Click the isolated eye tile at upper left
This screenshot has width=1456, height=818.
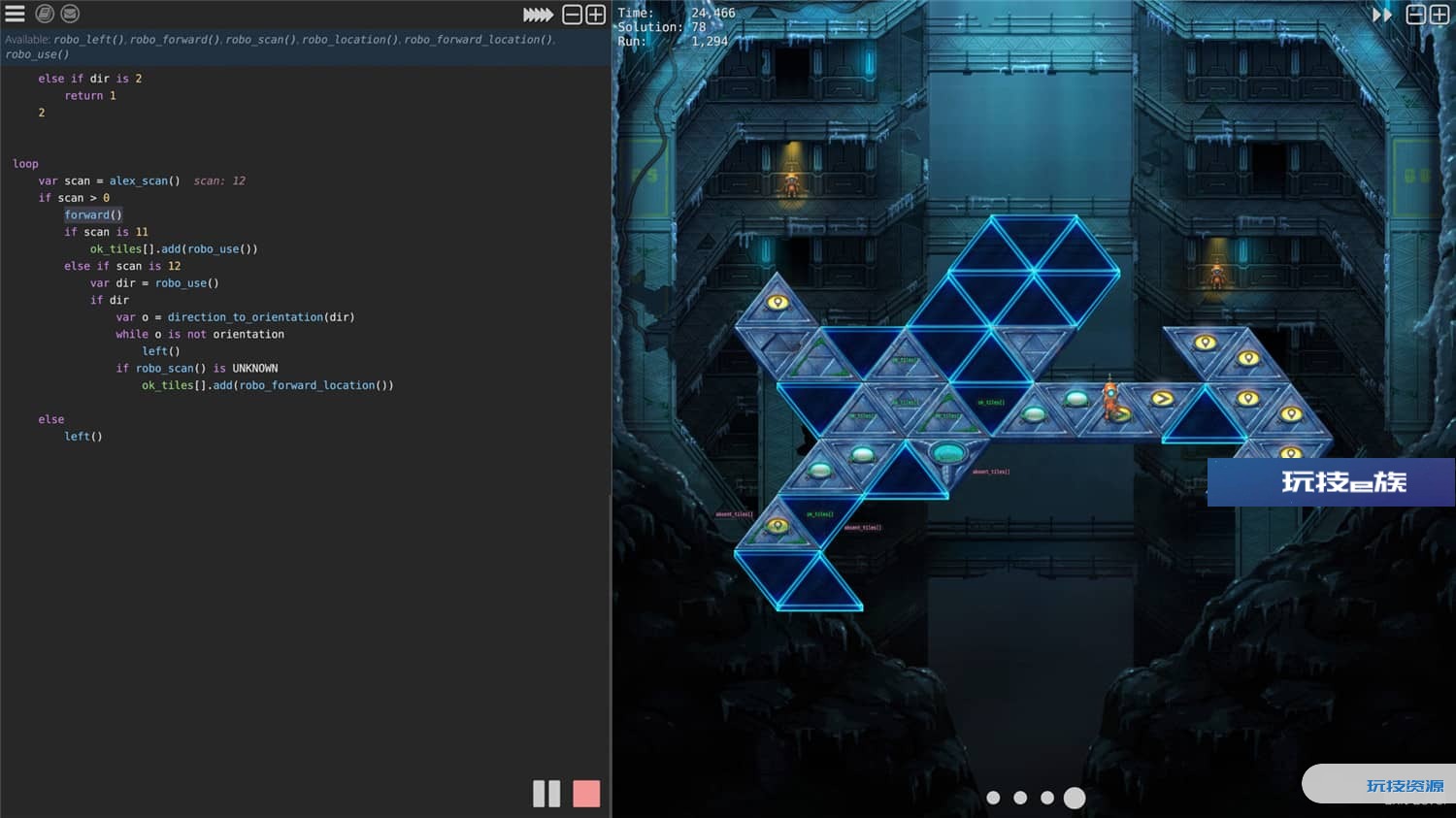777,303
